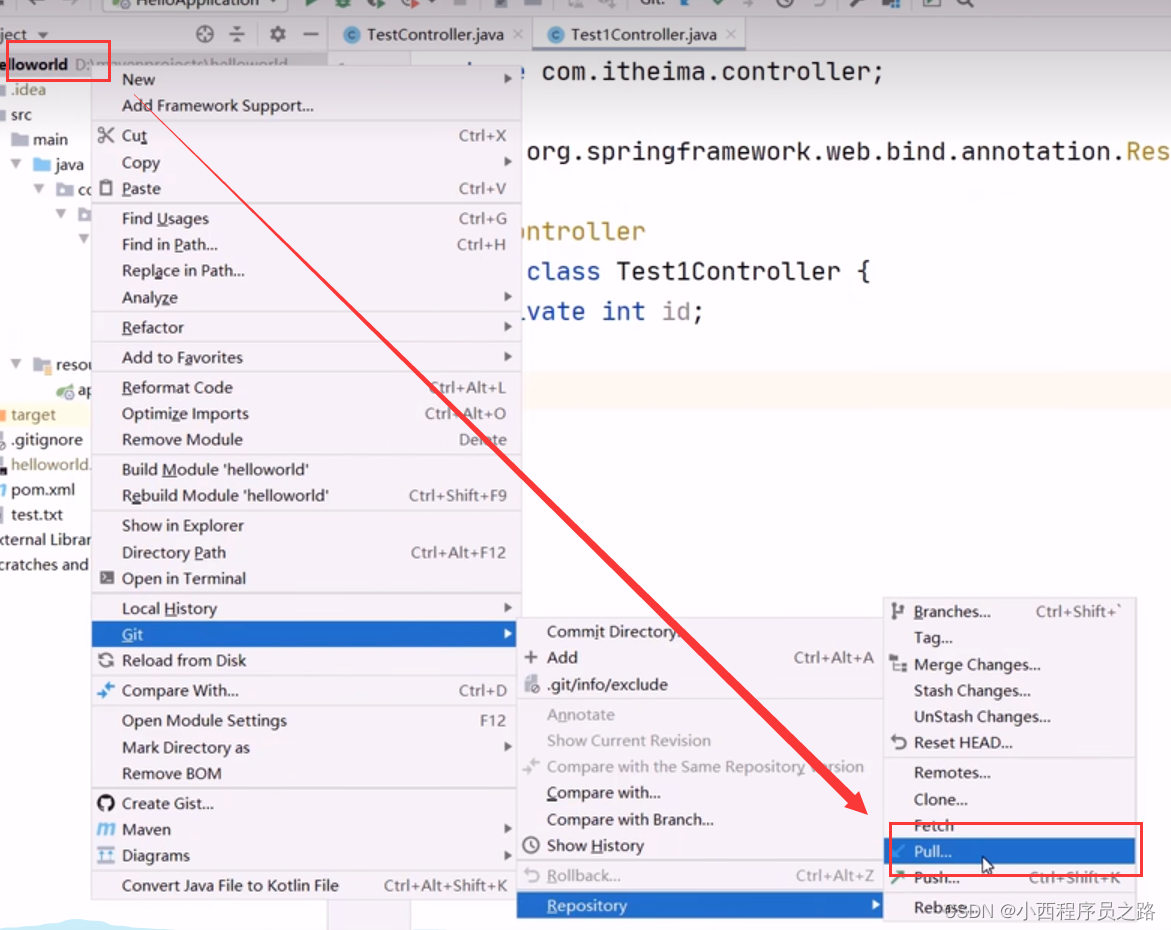
Task: Click the Branches icon in Repository submenu
Action: 898,611
